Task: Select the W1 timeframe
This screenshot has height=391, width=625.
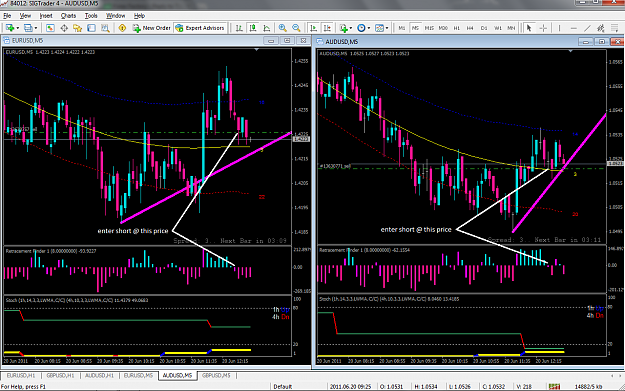Action: (498, 28)
